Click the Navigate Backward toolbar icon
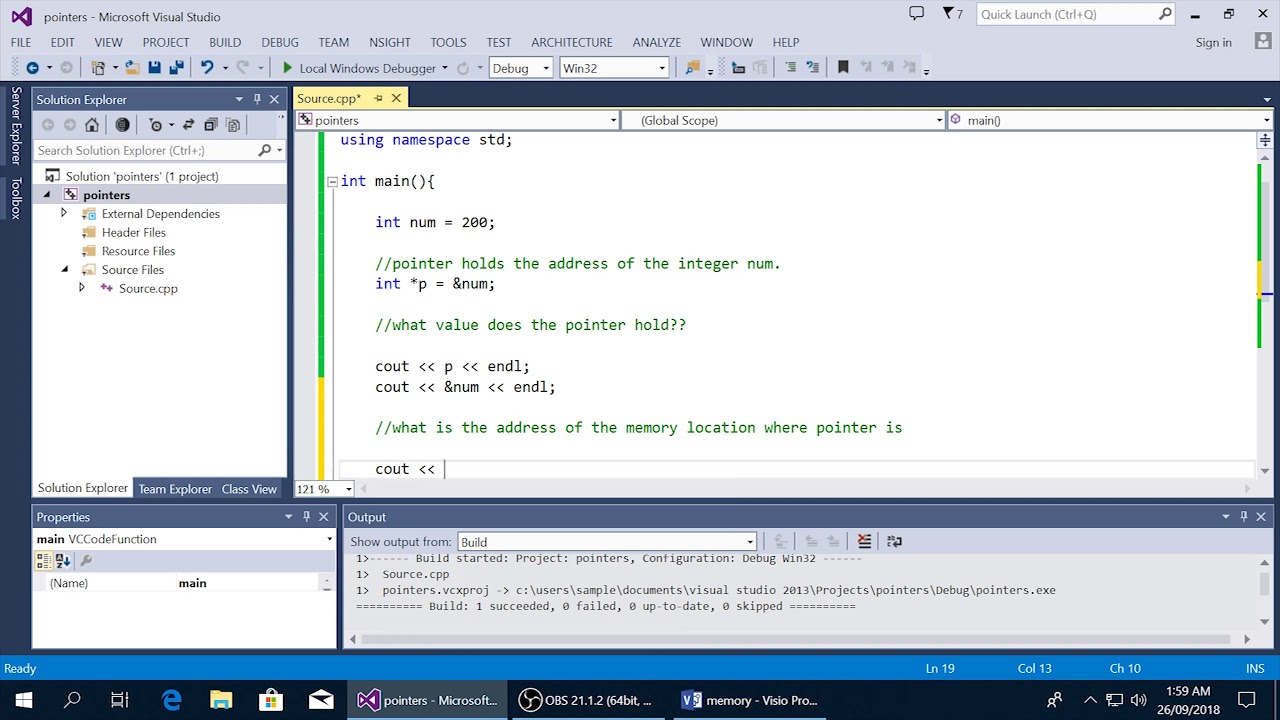Screen dimensions: 1280x720 32,68
